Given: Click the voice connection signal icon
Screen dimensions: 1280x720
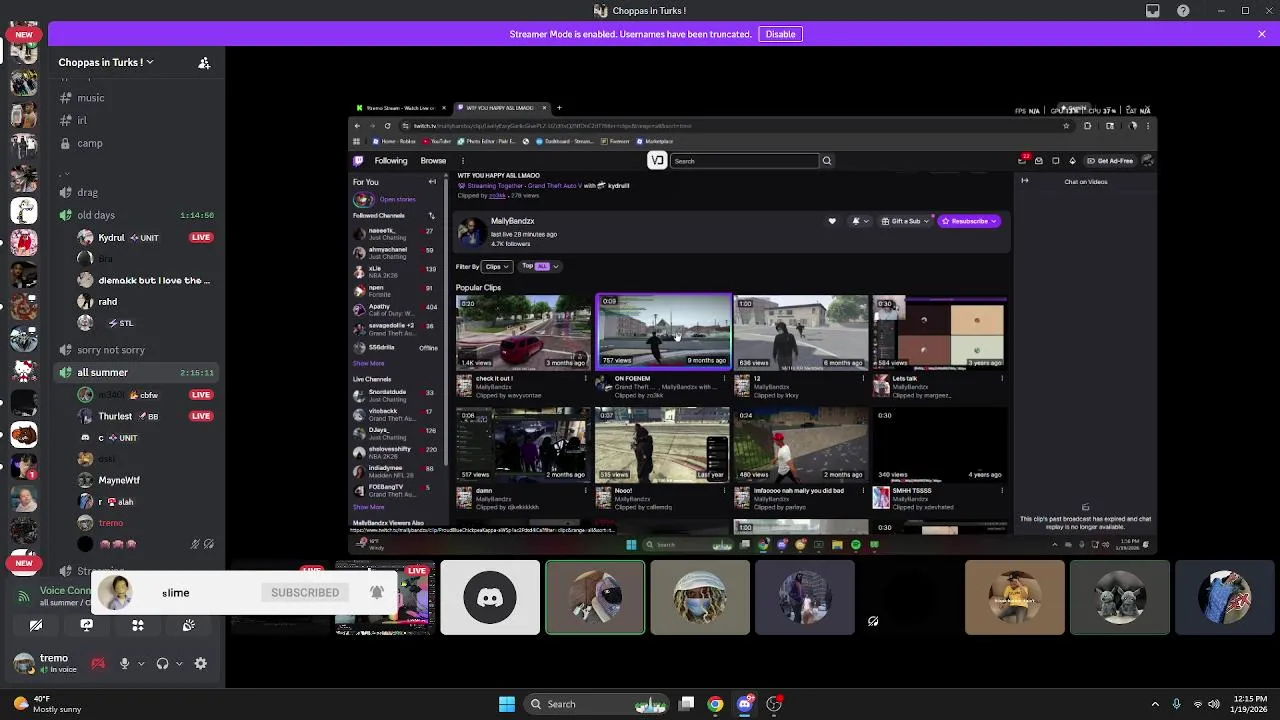Looking at the screenshot, I should pyautogui.click(x=23, y=596).
